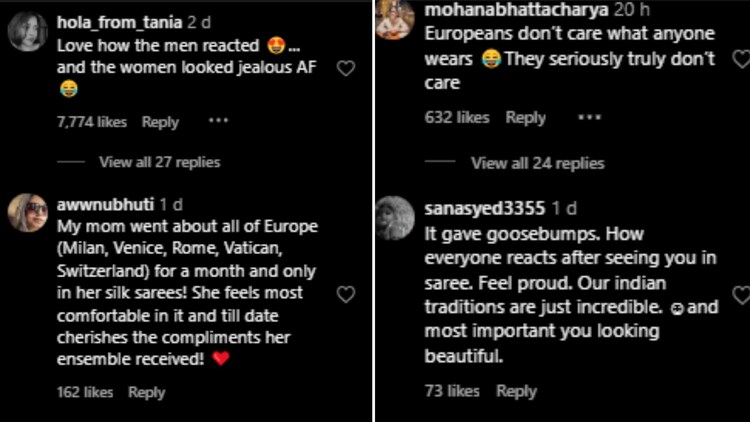View the 632 likes list
This screenshot has width=750, height=422.
click(x=457, y=118)
